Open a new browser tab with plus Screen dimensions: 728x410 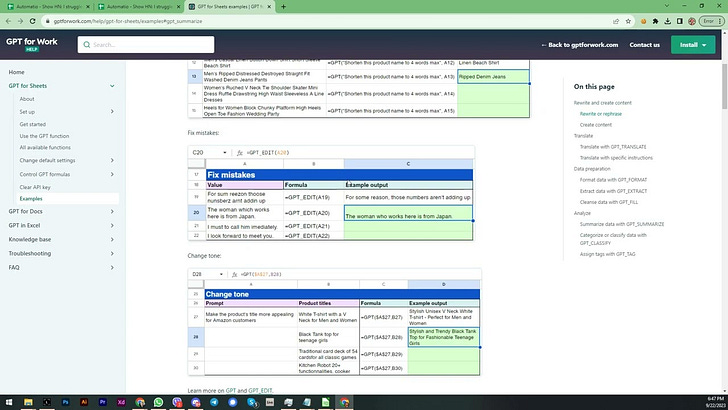click(x=283, y=7)
